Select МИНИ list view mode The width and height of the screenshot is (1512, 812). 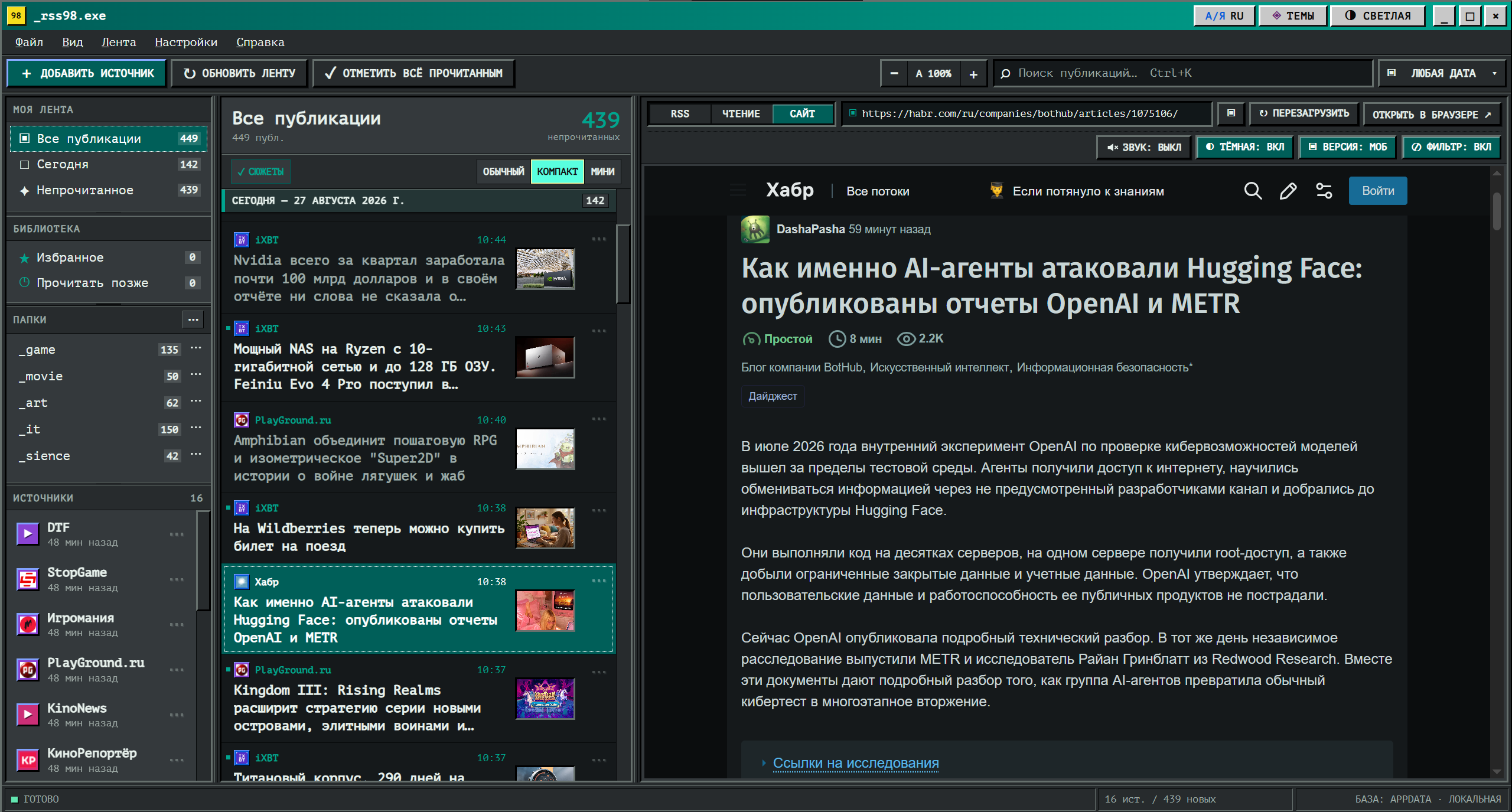tap(602, 171)
